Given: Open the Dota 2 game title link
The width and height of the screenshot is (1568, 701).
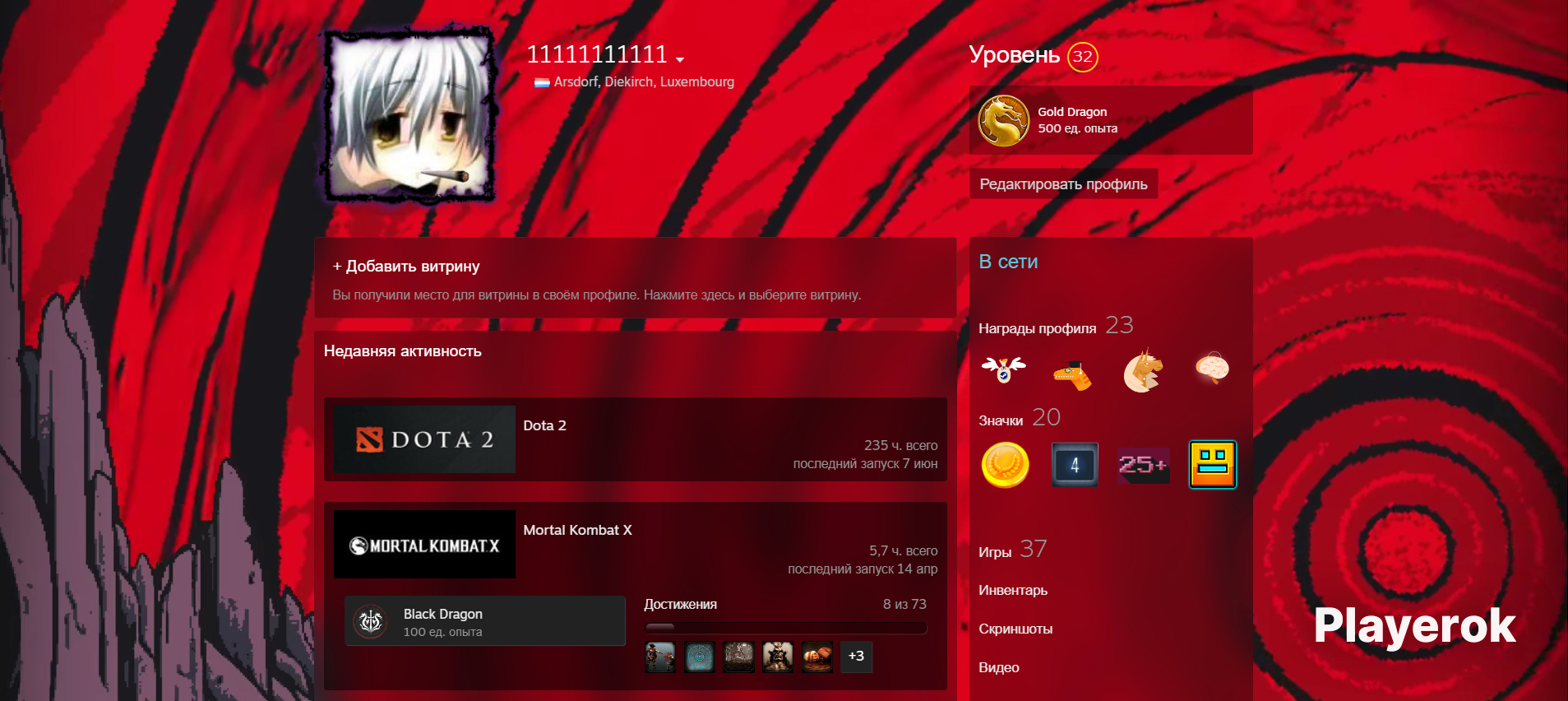Looking at the screenshot, I should [544, 425].
